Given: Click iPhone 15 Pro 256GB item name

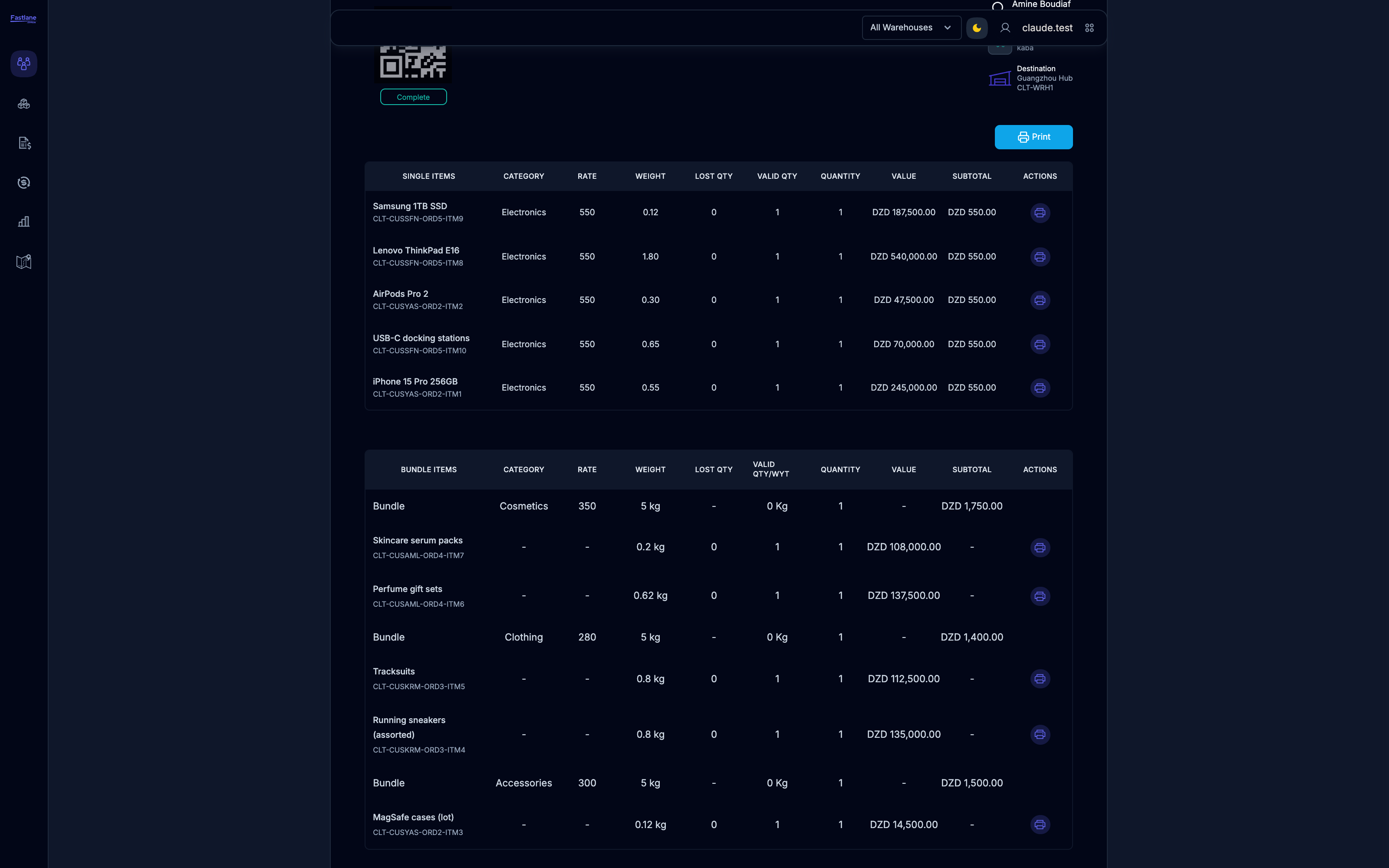Looking at the screenshot, I should point(415,382).
